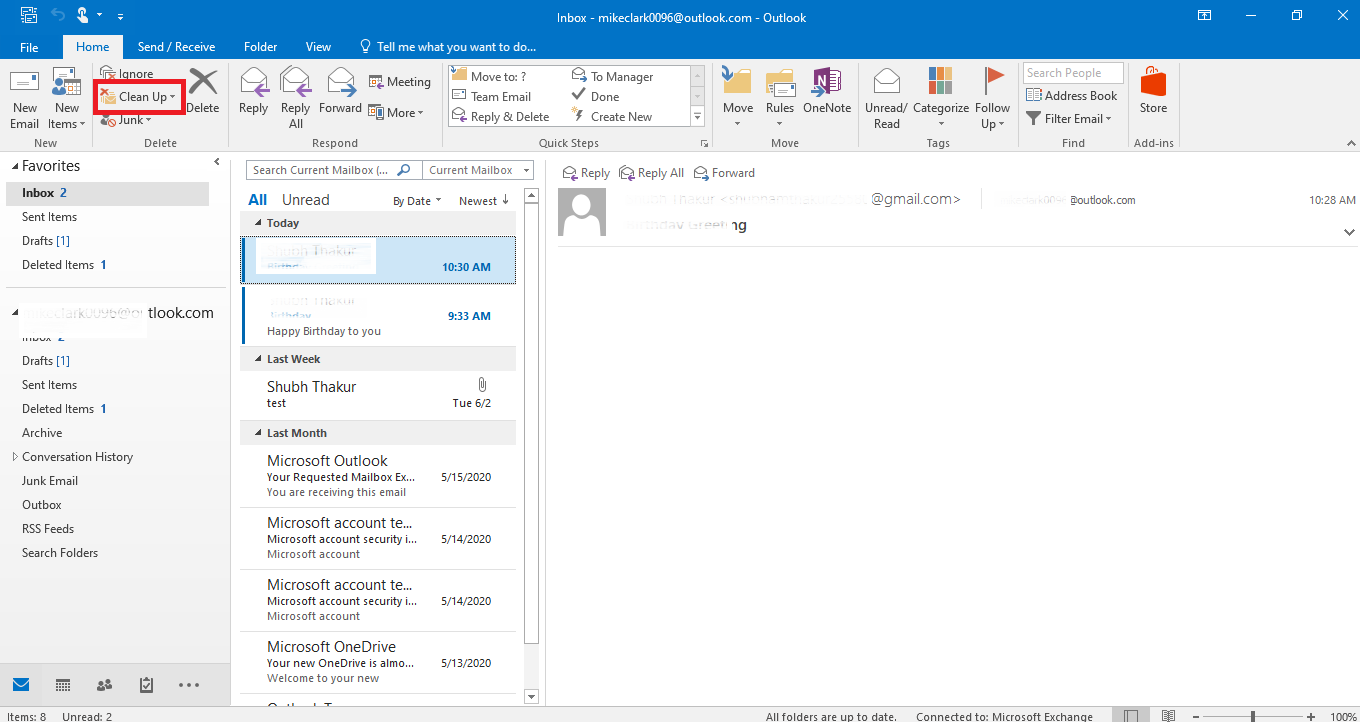This screenshot has width=1360, height=722.
Task: Switch to People view icon
Action: click(x=104, y=685)
